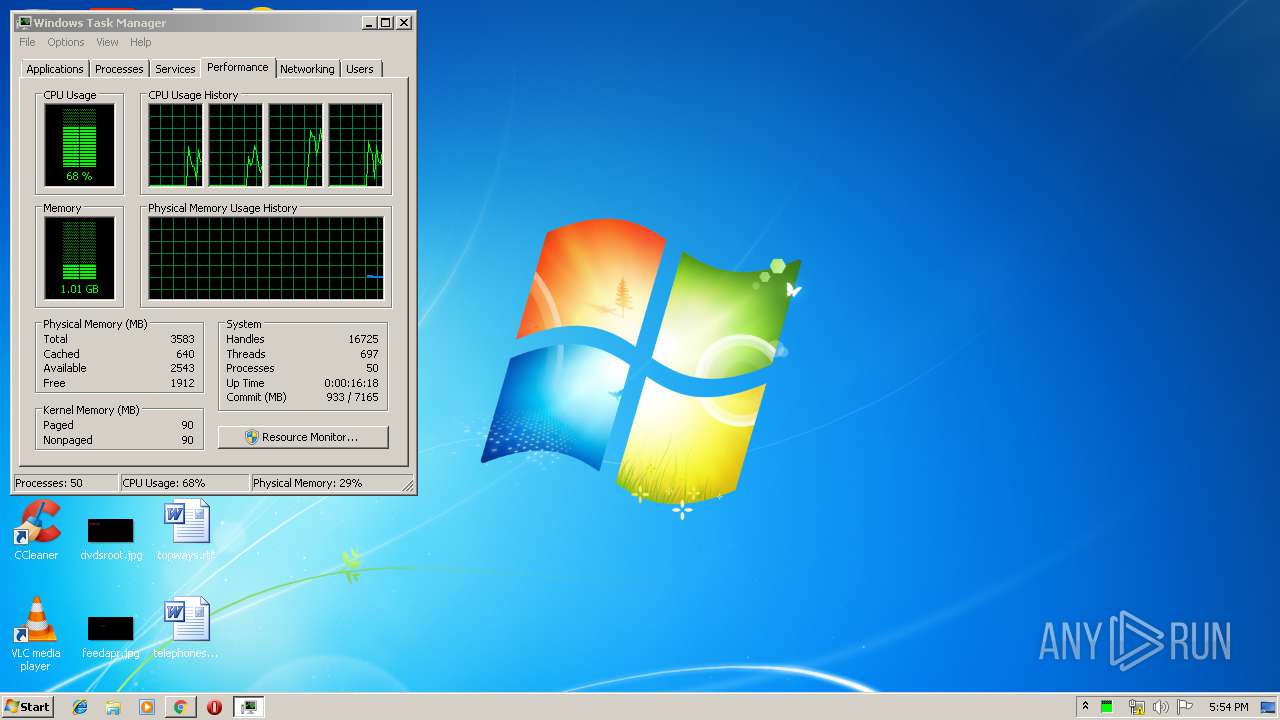1280x720 pixels.
Task: Click the fourth CPU usage history graph
Action: click(356, 145)
